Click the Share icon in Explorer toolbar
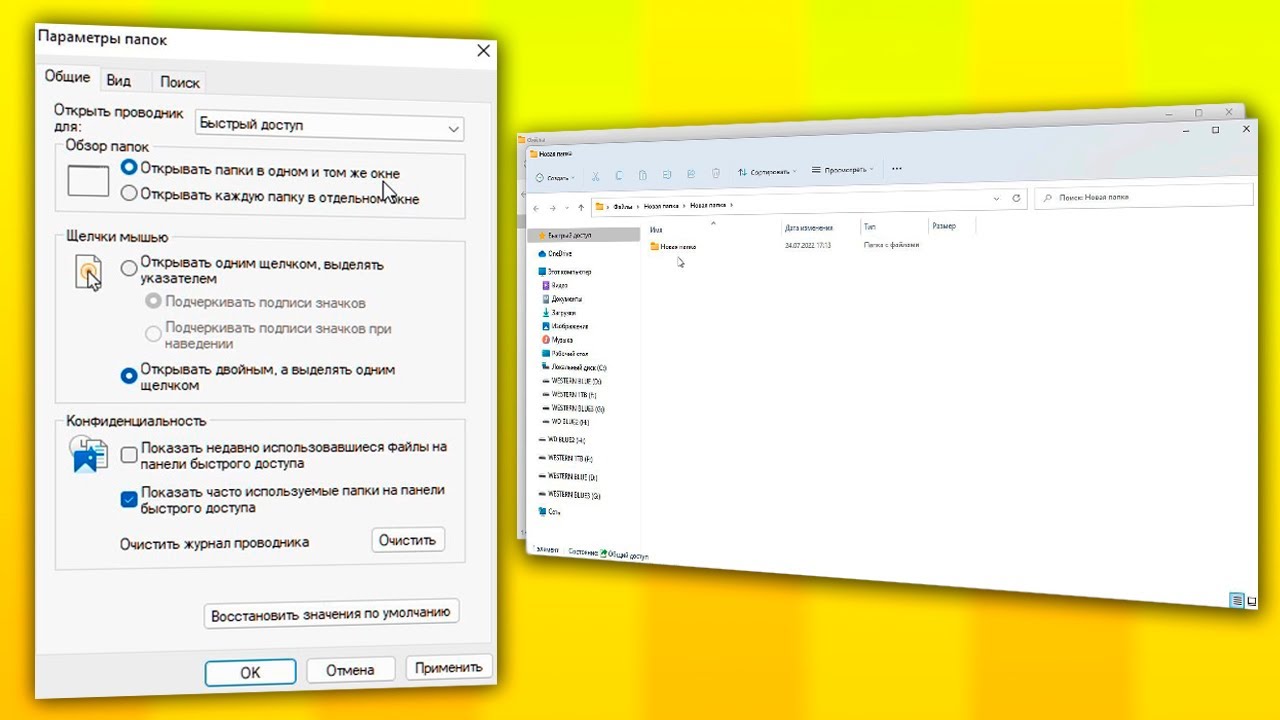The width and height of the screenshot is (1280, 720). pyautogui.click(x=691, y=173)
